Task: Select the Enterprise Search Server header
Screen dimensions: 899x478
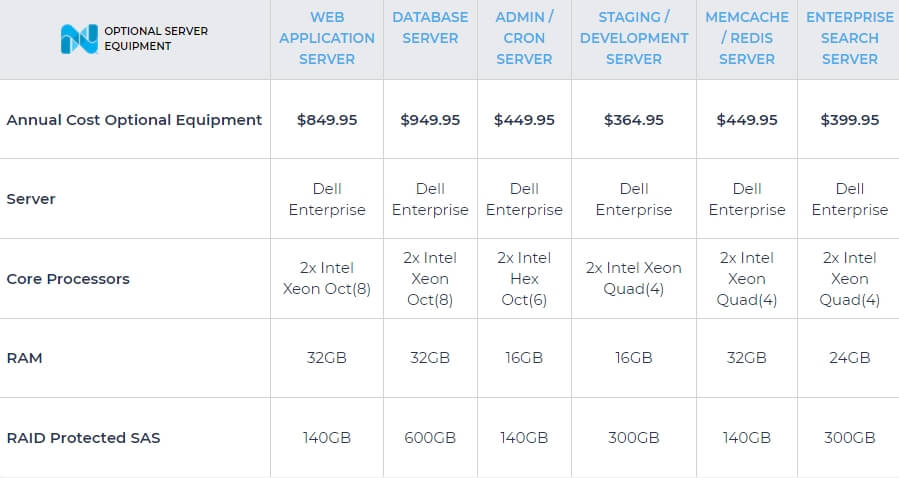Action: pos(850,38)
